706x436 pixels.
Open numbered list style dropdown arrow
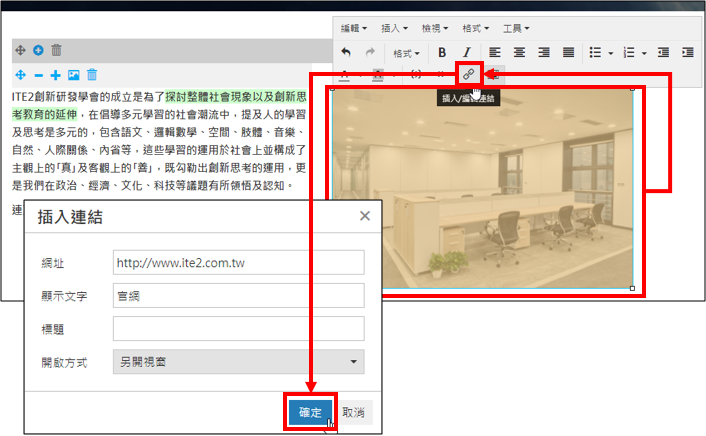[644, 53]
